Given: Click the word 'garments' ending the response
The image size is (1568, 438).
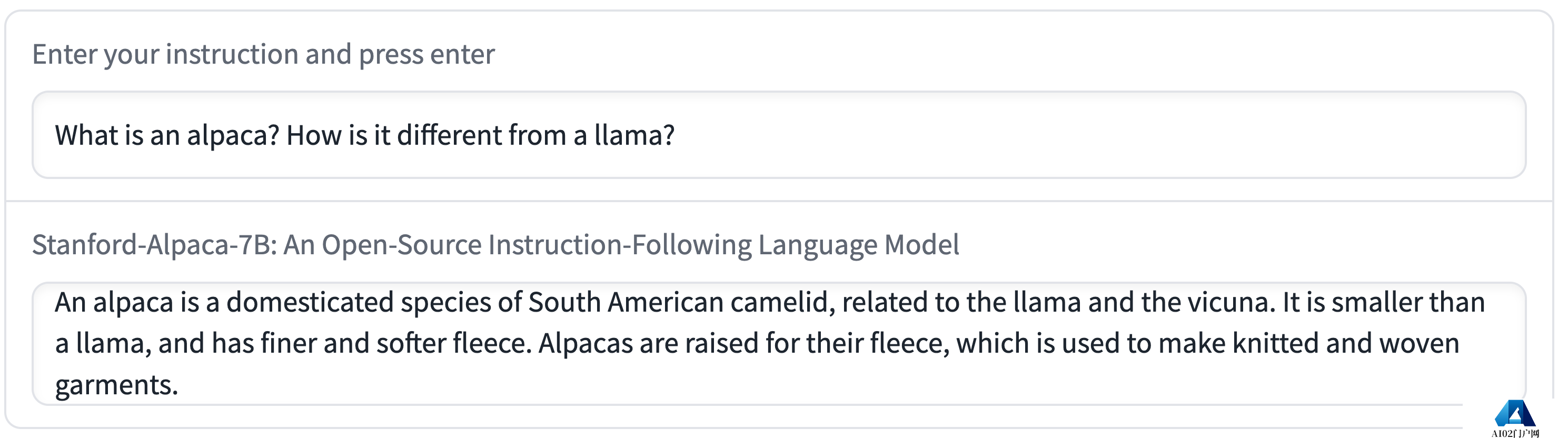Looking at the screenshot, I should pos(116,383).
